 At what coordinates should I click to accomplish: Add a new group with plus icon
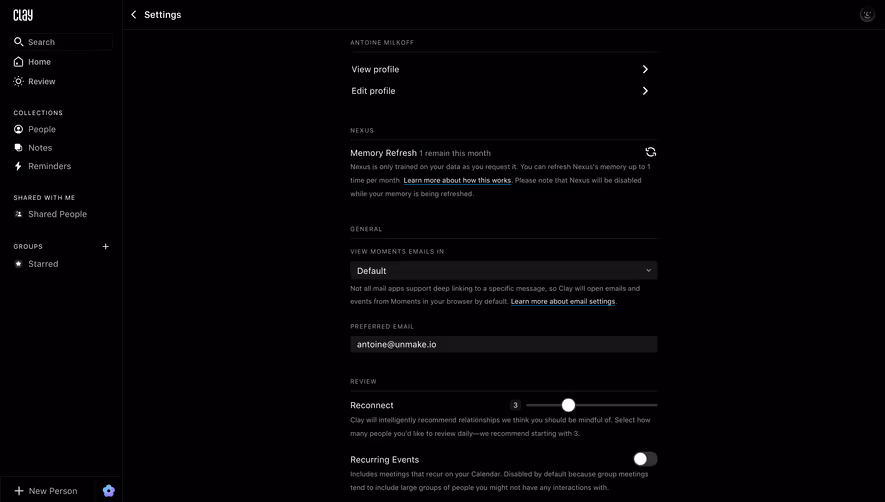point(106,246)
